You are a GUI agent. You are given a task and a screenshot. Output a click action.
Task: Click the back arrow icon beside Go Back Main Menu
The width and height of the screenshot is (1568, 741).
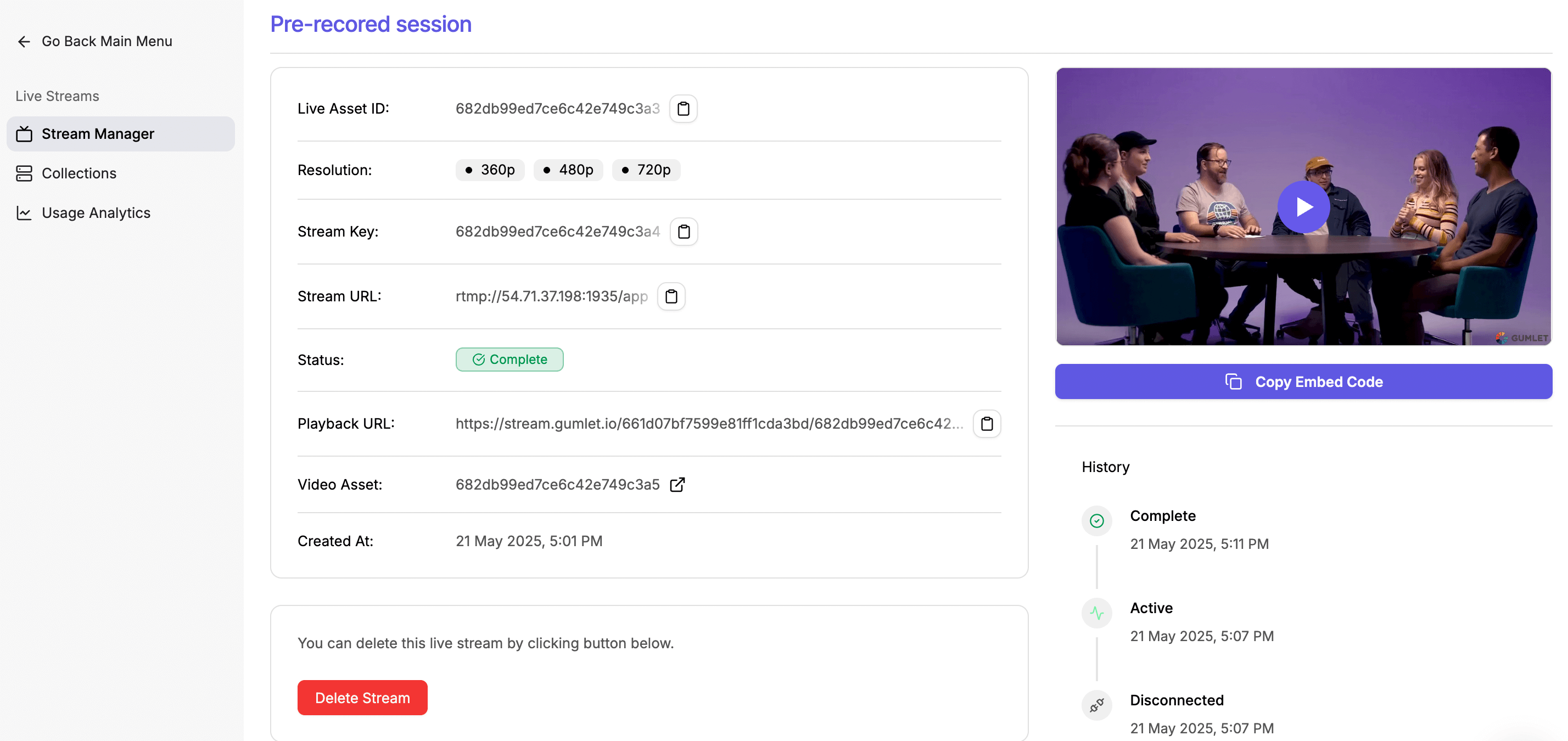tap(24, 41)
